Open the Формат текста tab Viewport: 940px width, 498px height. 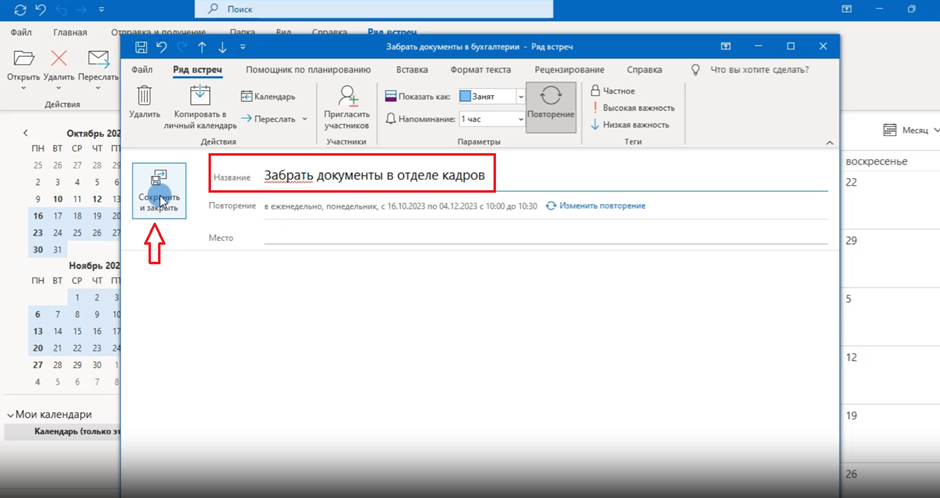(480, 70)
